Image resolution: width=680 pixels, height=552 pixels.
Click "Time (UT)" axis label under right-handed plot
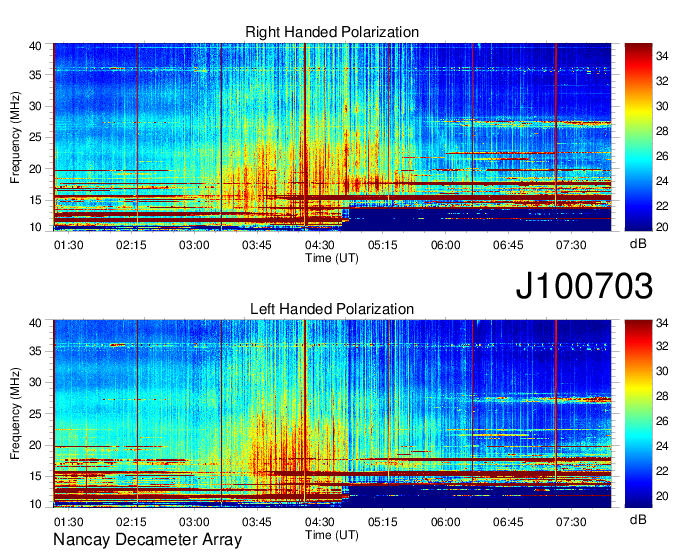tap(332, 258)
